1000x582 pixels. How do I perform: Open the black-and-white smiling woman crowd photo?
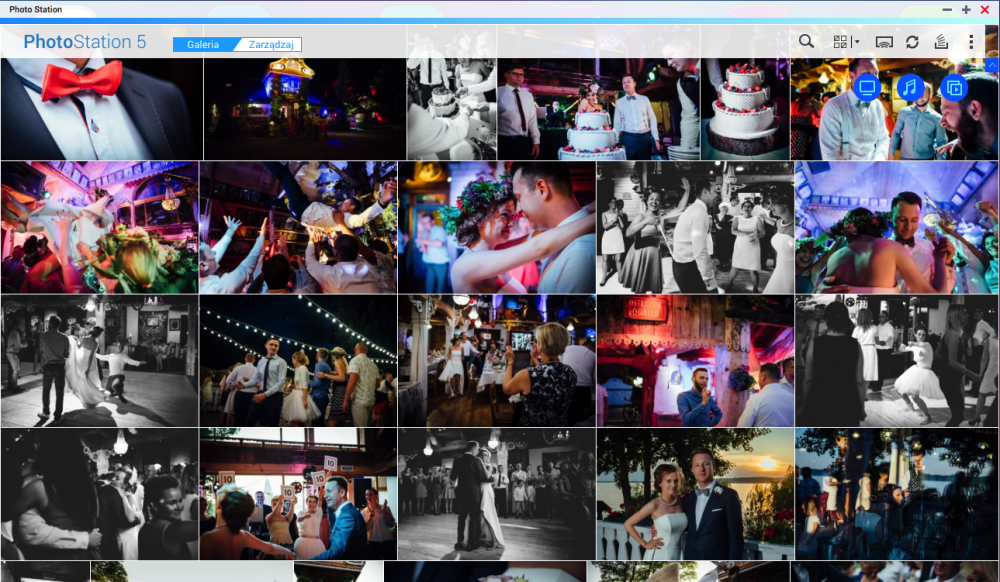pyautogui.click(x=99, y=494)
